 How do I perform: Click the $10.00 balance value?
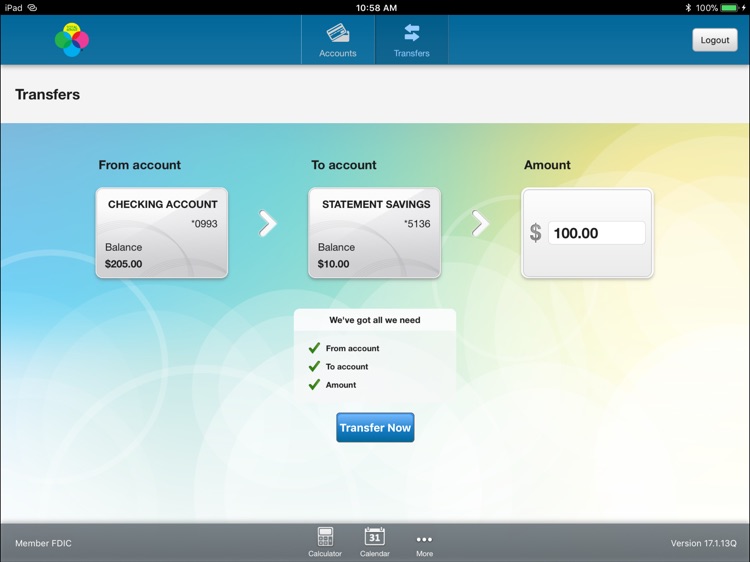pos(333,264)
